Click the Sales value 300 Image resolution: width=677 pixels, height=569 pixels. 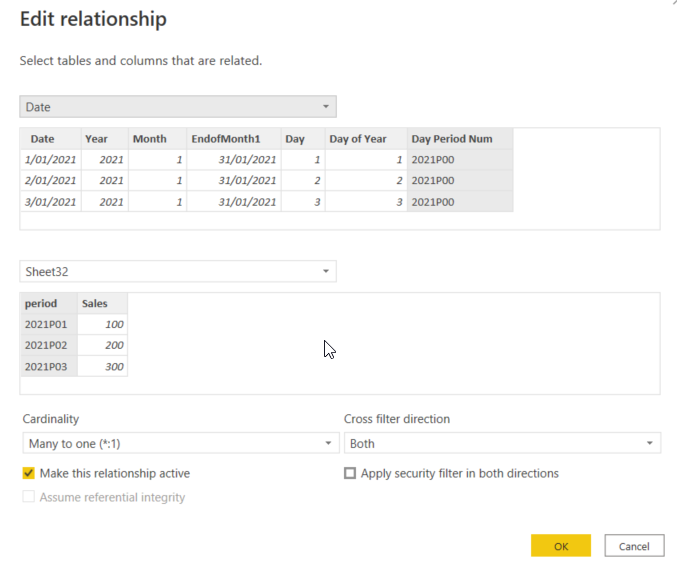coord(102,366)
